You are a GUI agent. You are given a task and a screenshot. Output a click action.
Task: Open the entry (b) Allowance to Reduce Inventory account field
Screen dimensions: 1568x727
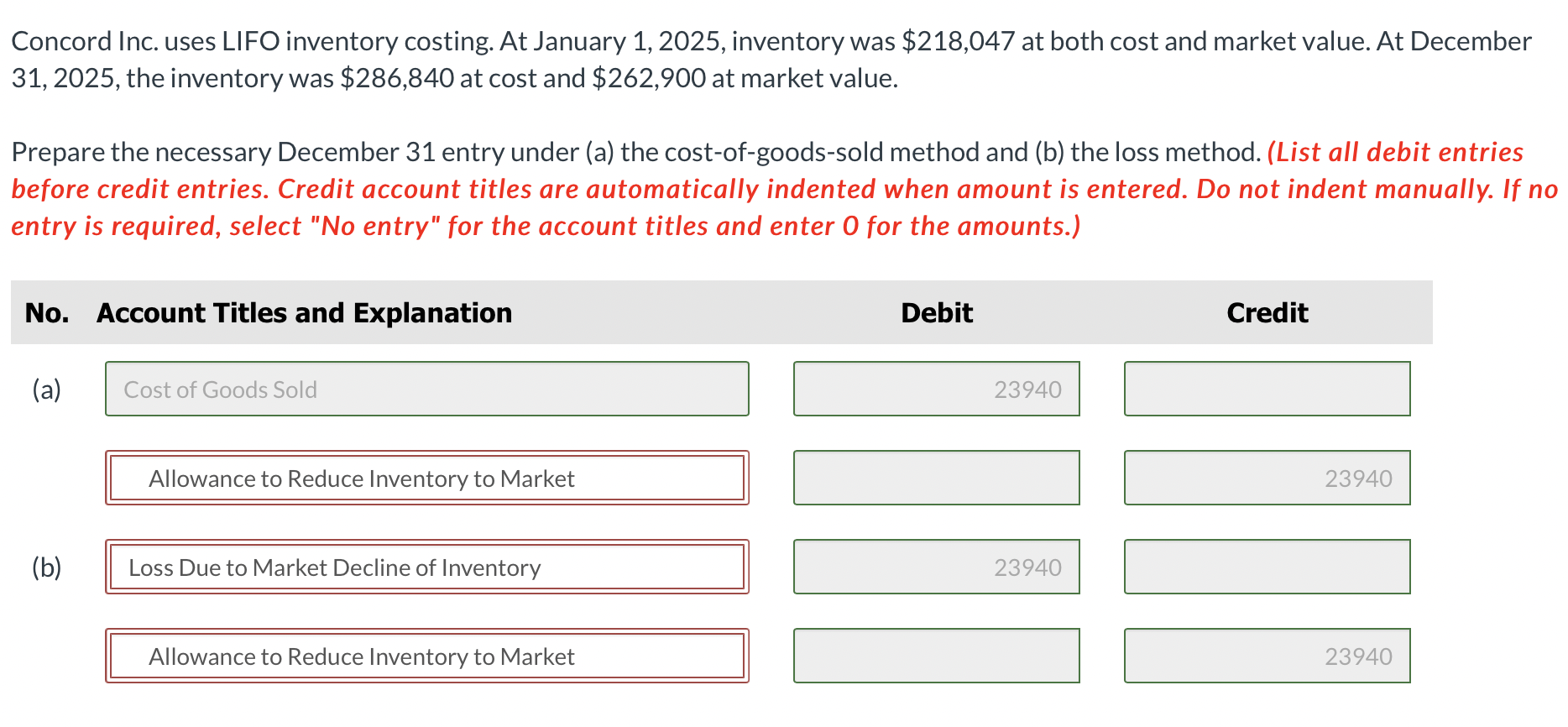point(426,656)
